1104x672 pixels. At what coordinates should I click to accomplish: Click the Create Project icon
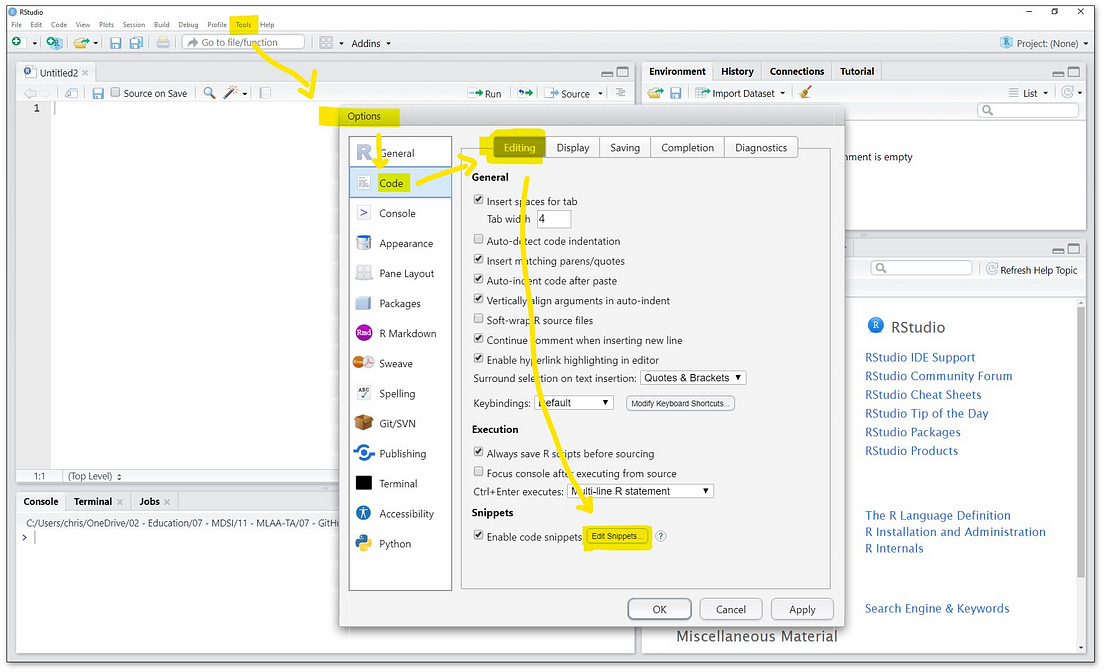point(54,42)
